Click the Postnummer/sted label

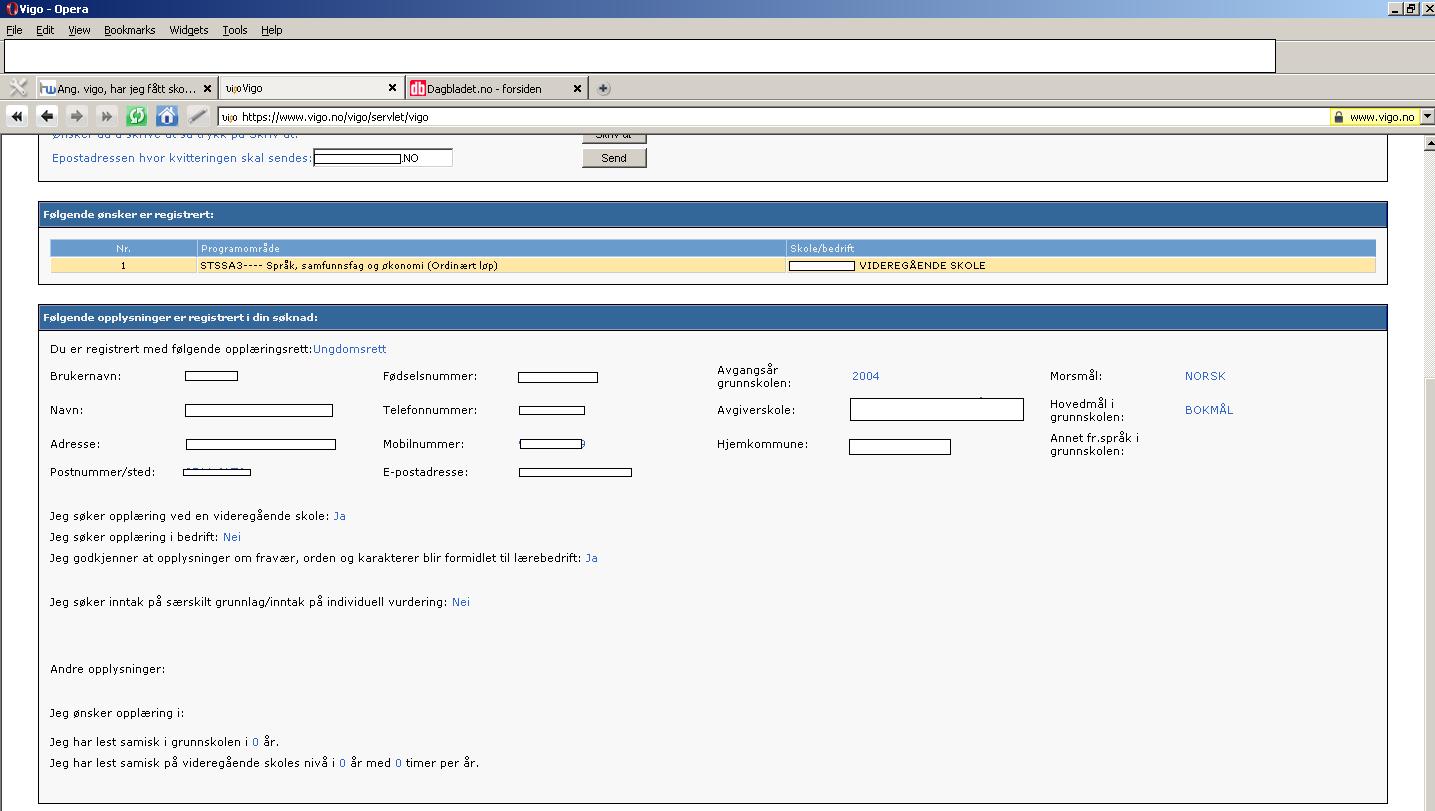pos(103,472)
